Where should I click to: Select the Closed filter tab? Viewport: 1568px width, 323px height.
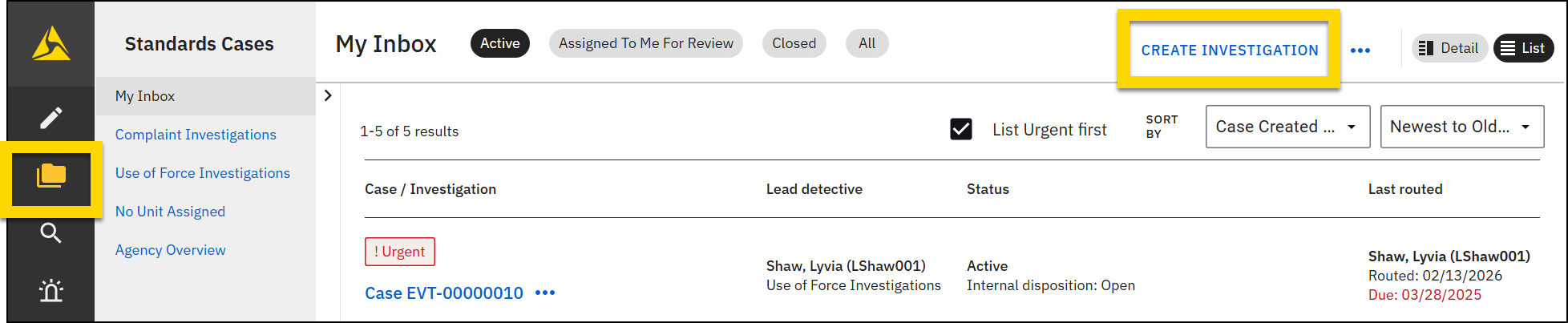click(794, 43)
